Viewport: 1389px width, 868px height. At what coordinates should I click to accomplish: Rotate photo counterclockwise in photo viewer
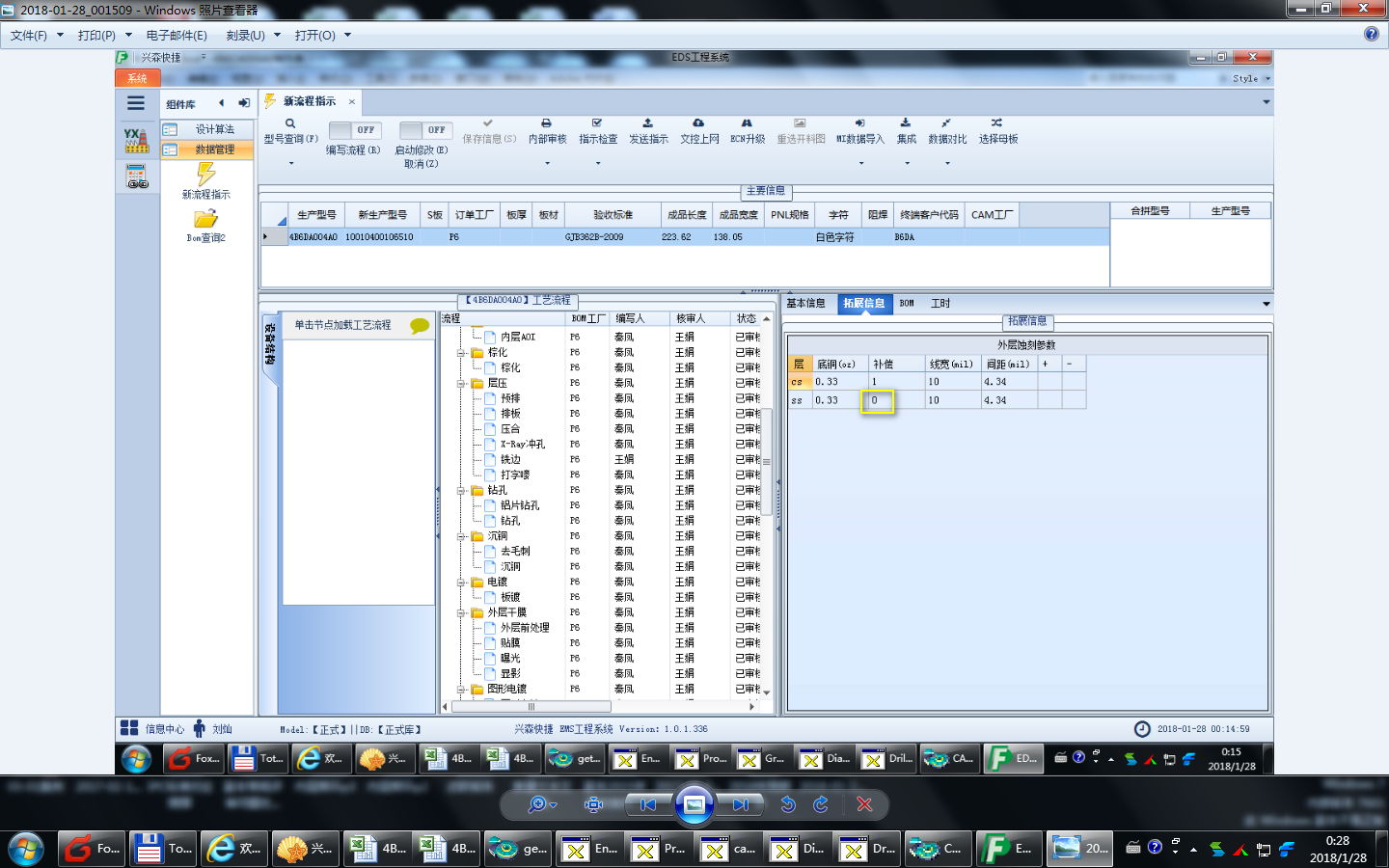tap(788, 804)
